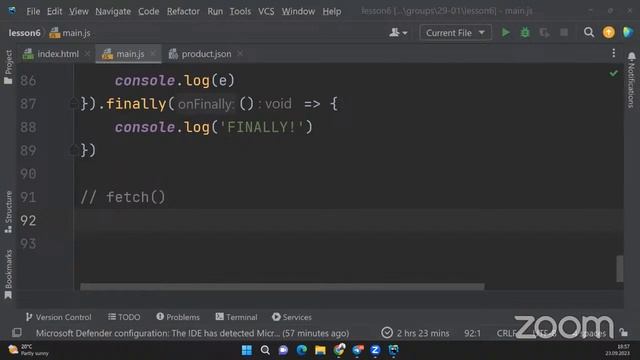Open Search Everywhere magnifier icon

[589, 32]
